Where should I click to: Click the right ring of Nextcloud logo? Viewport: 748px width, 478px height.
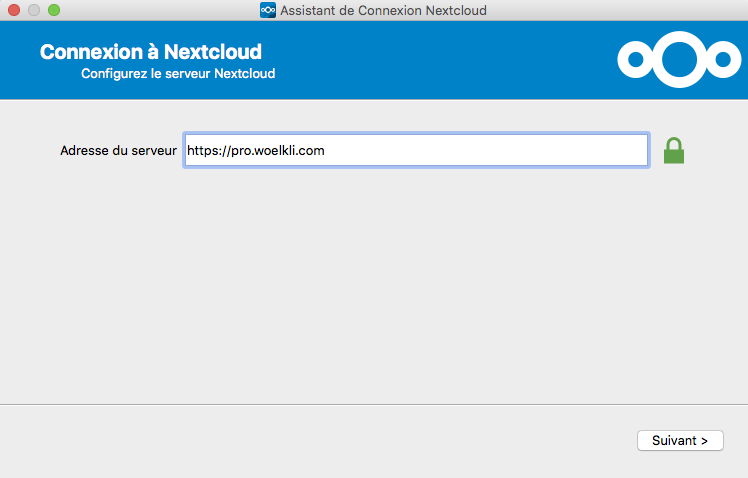tap(723, 60)
